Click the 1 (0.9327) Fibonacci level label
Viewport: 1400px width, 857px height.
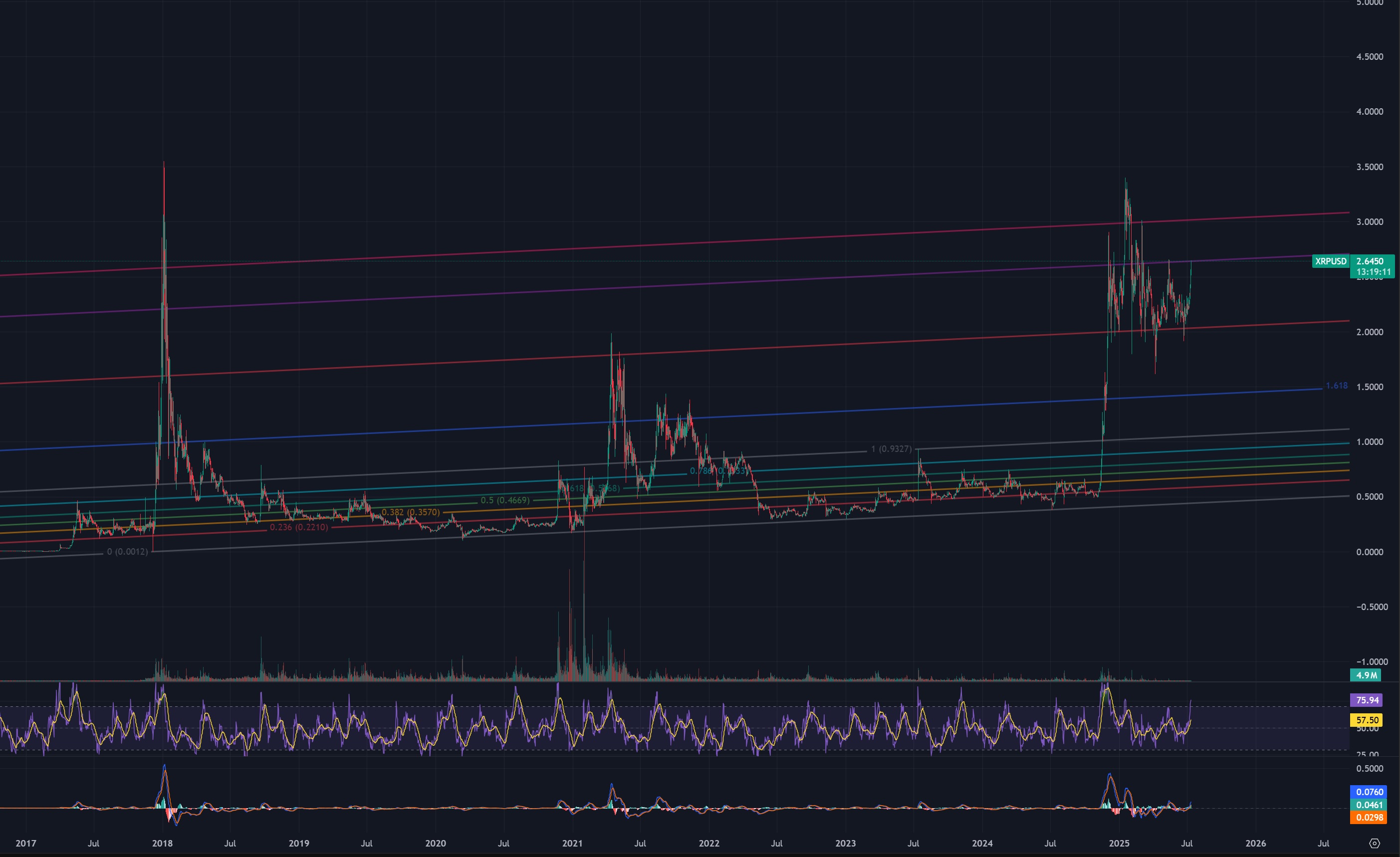(x=892, y=449)
